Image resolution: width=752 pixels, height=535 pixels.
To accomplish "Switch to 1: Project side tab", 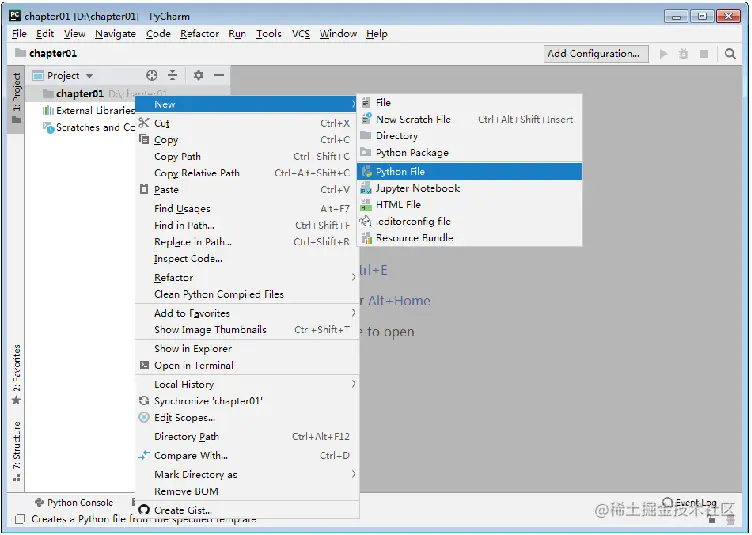I will (16, 98).
